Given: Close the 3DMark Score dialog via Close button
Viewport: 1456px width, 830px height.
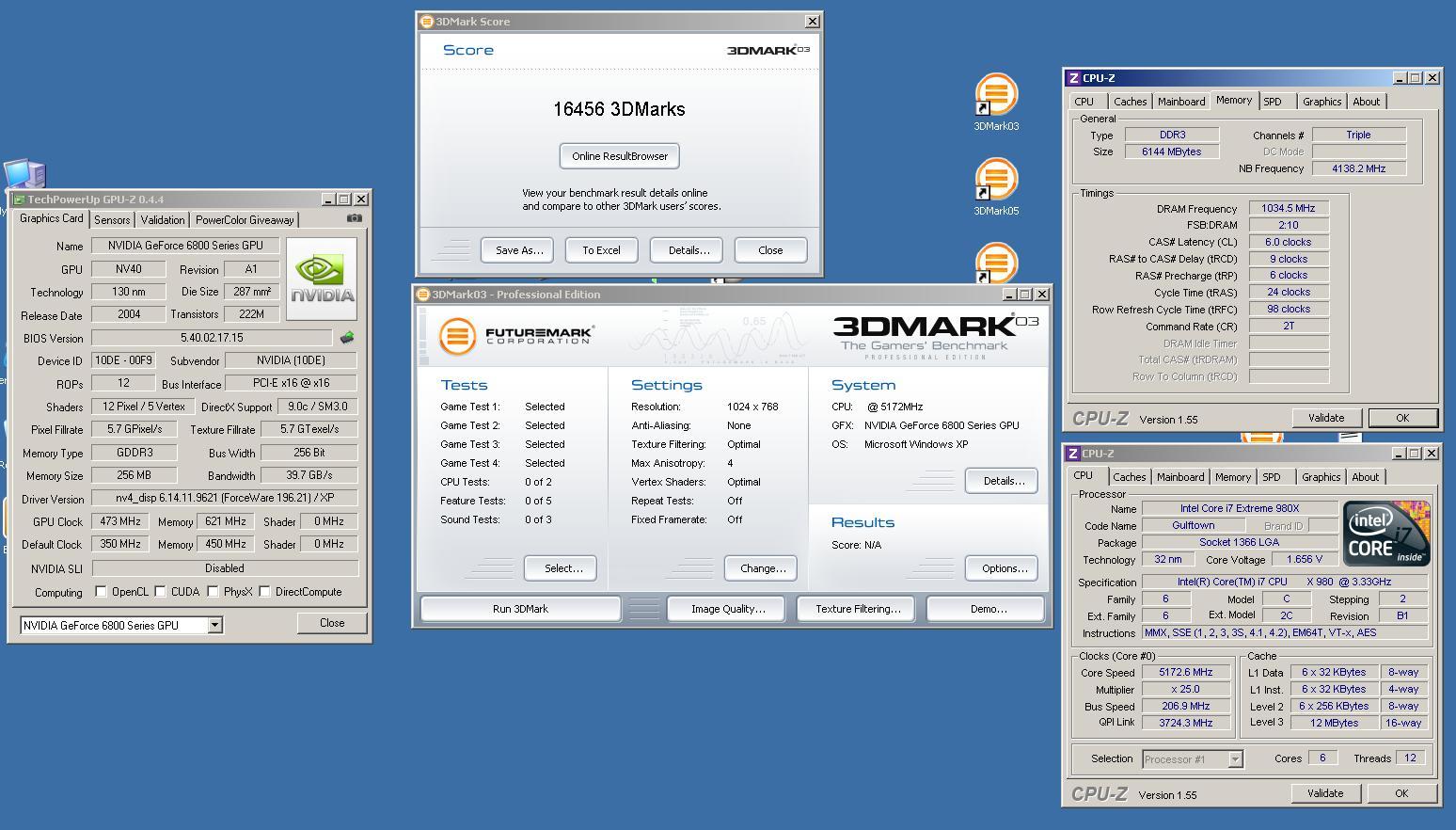Looking at the screenshot, I should tap(770, 250).
